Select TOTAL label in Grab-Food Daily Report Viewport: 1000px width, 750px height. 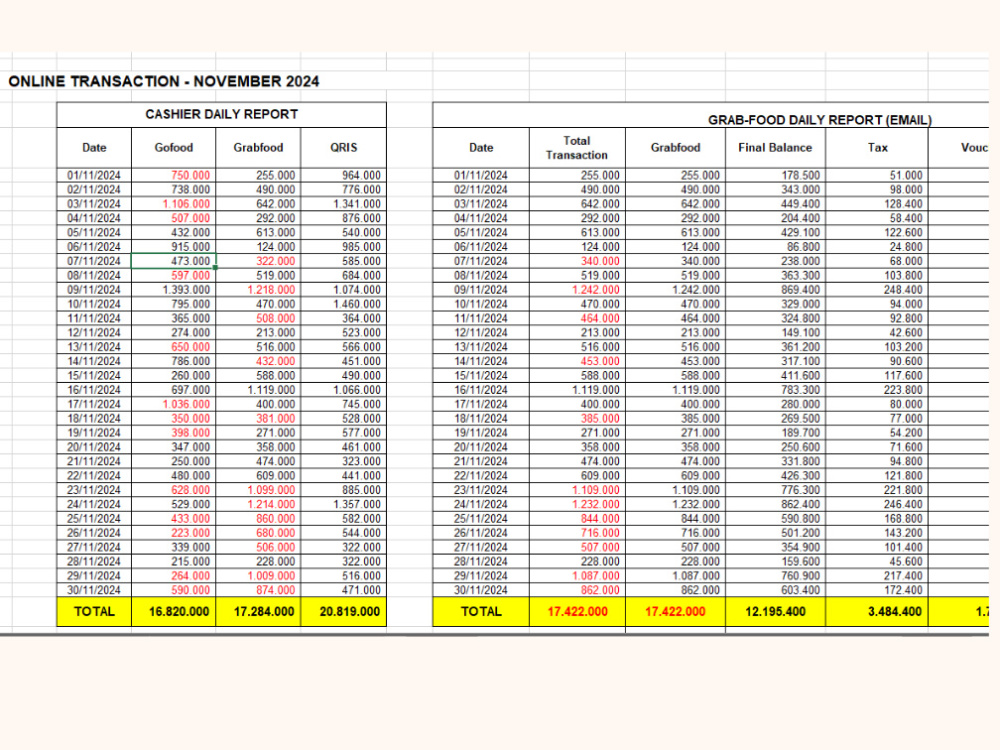481,612
